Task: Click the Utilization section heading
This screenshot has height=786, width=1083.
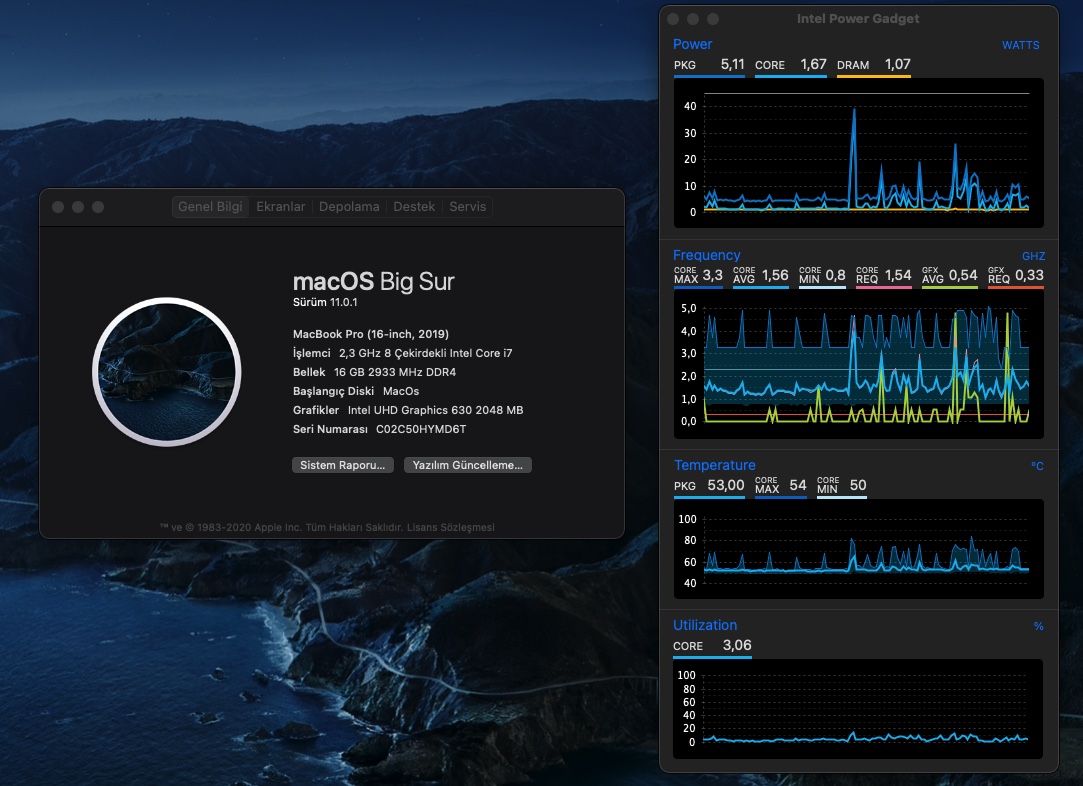Action: click(705, 625)
